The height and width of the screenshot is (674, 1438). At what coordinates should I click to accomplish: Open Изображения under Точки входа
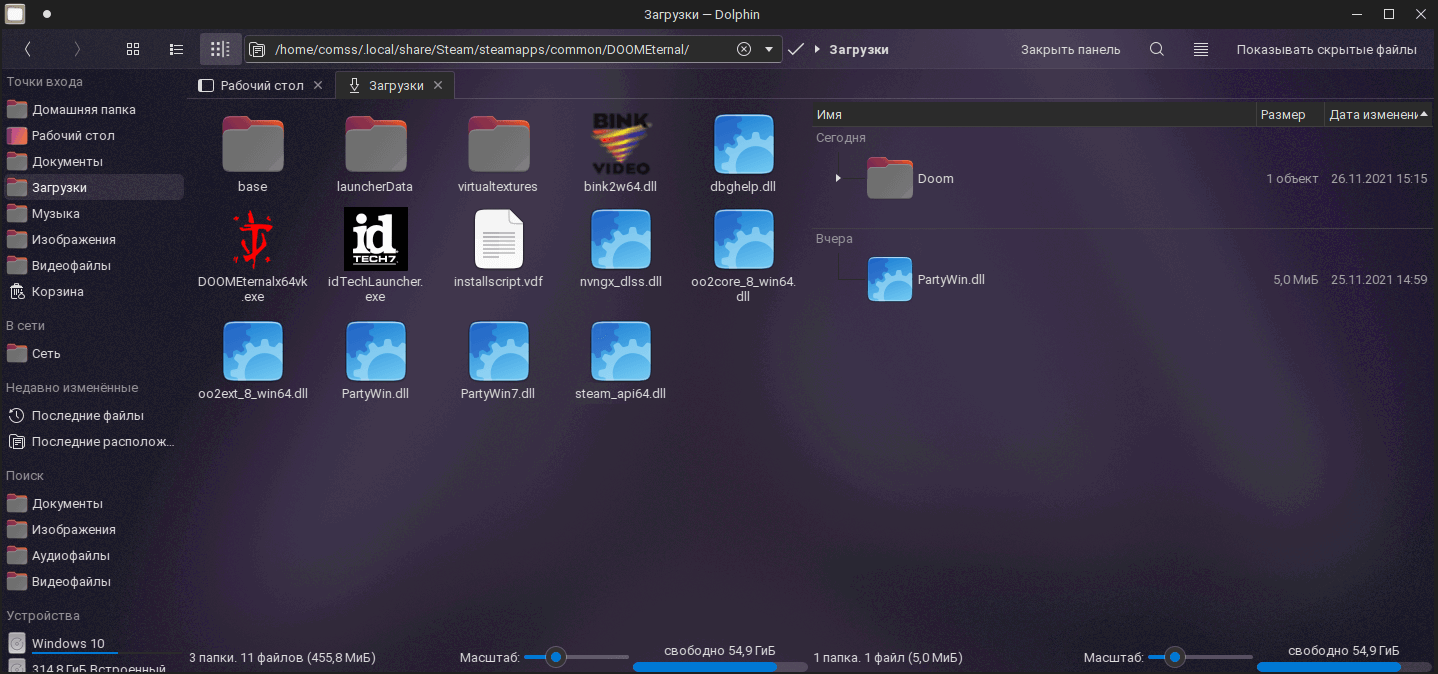click(92, 240)
